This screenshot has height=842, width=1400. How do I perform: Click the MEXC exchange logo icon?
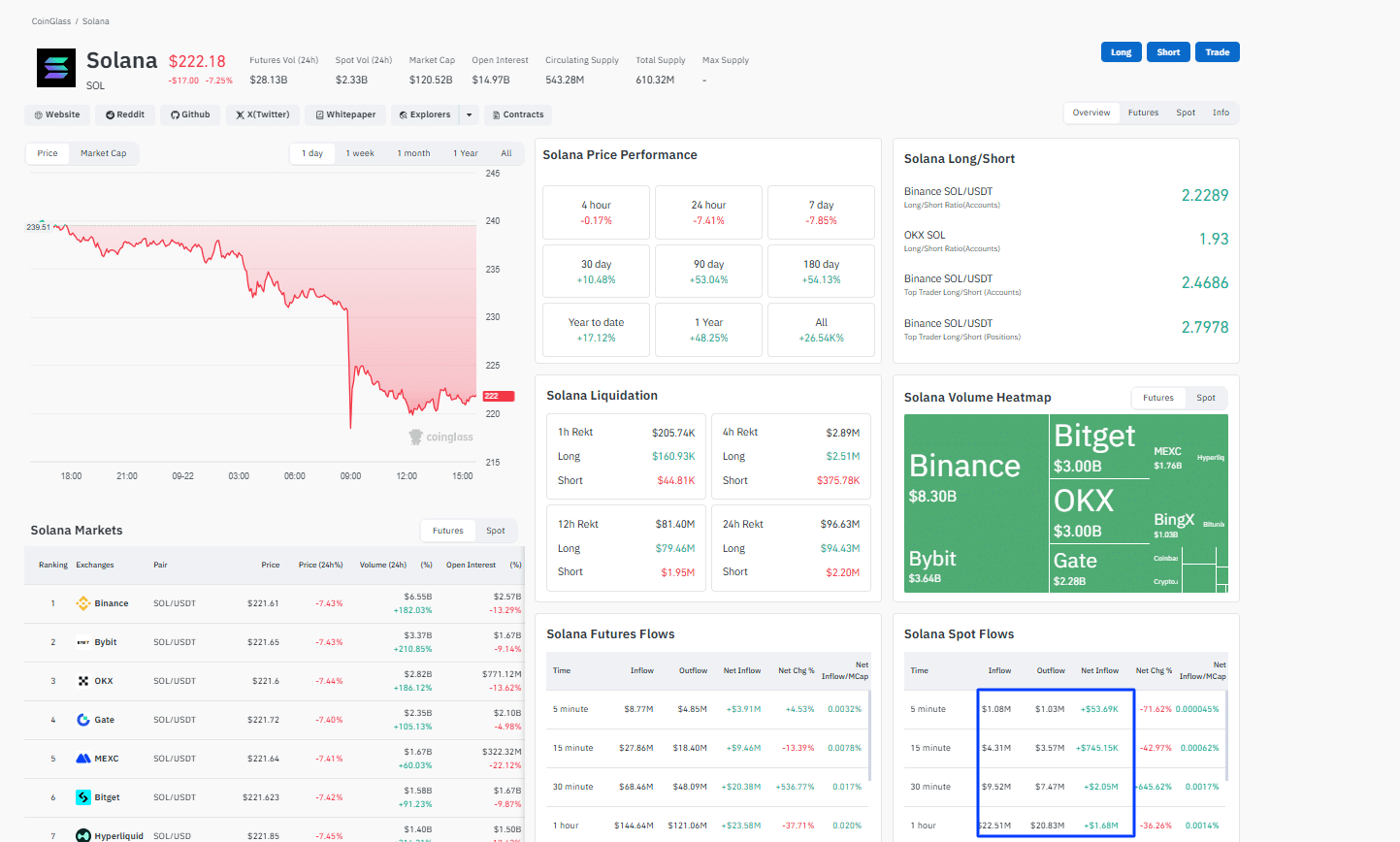83,759
